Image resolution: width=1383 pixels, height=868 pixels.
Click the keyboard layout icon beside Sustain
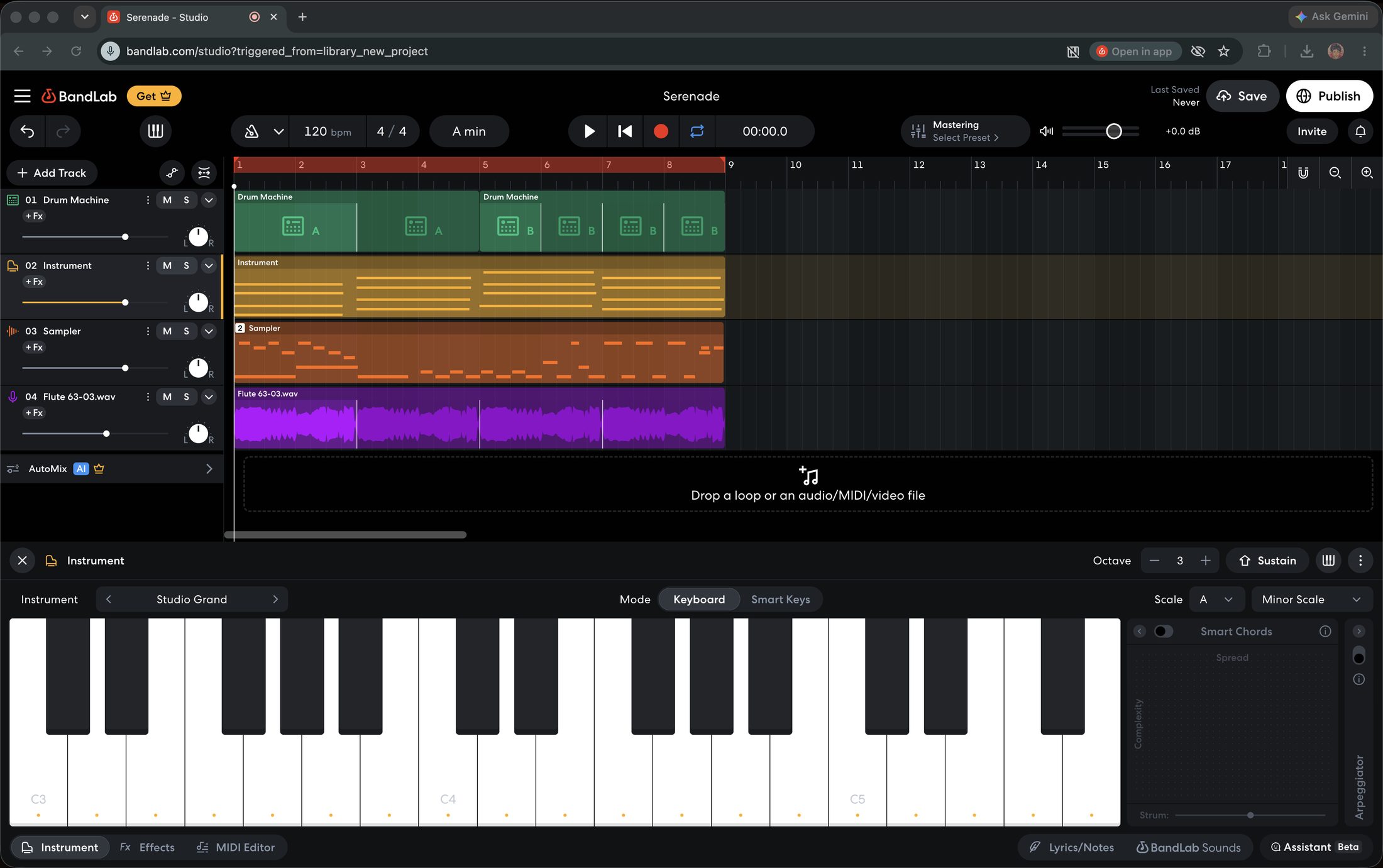click(1328, 560)
